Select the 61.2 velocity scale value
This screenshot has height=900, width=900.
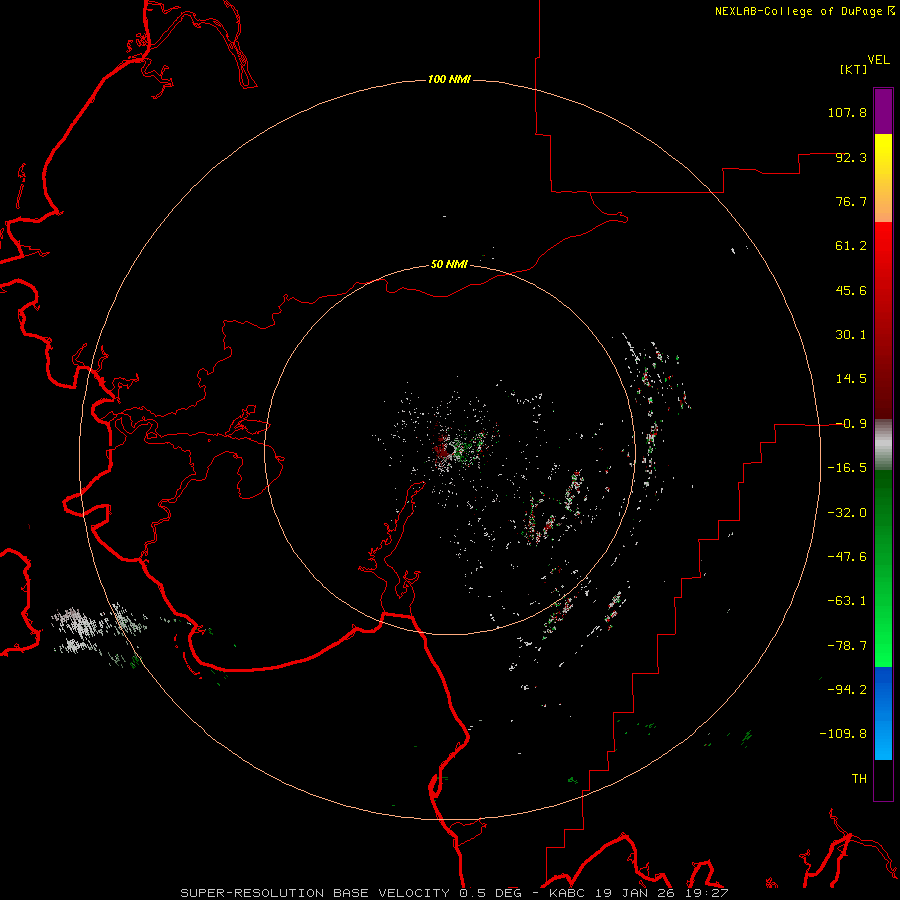pos(851,246)
